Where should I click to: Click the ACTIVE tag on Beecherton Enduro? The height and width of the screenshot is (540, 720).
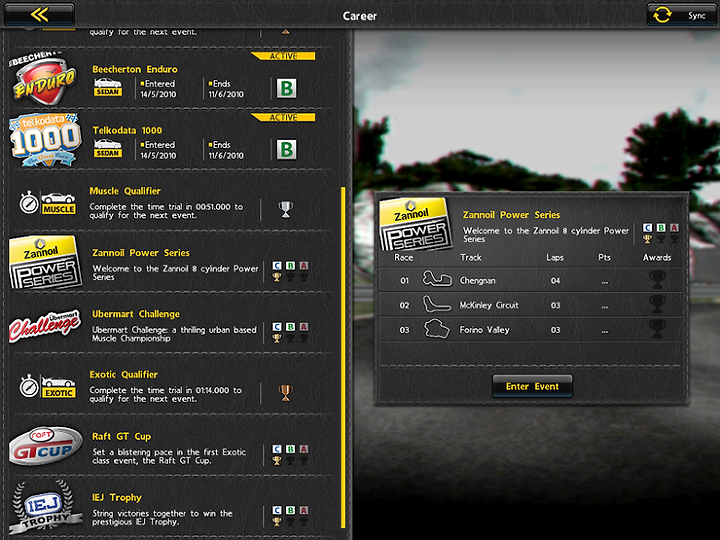283,56
